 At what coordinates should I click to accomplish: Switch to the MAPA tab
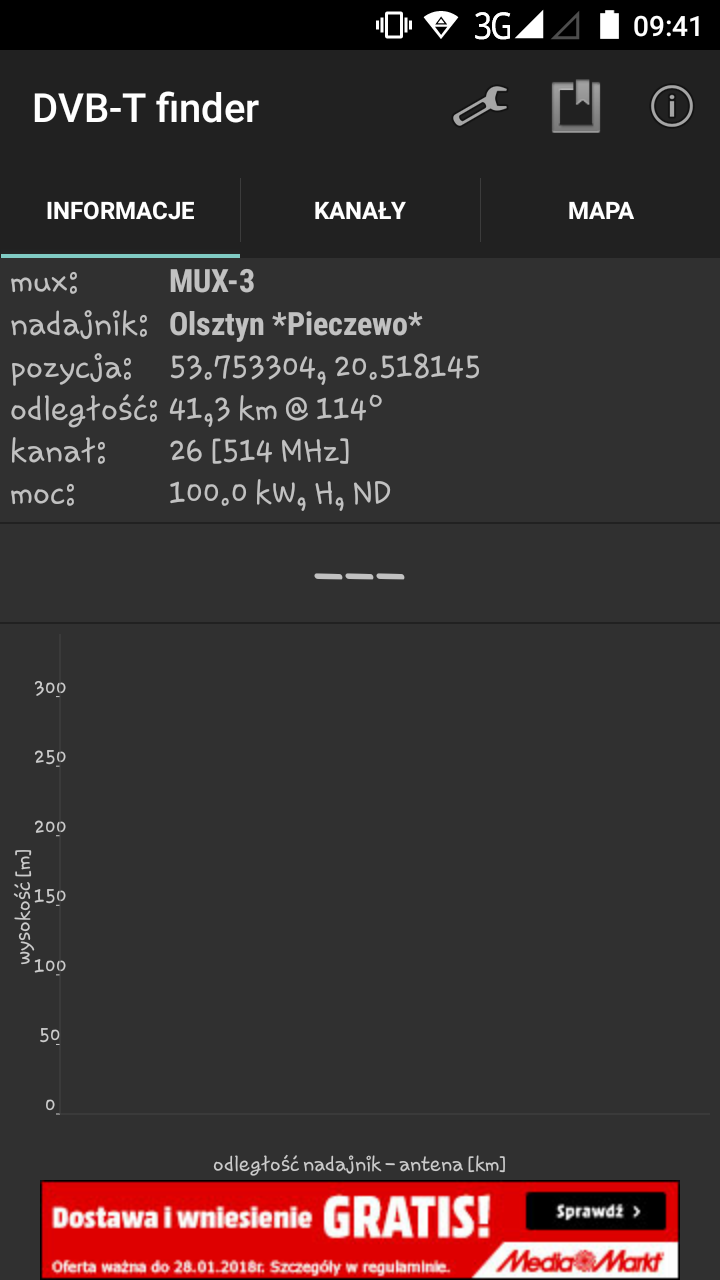(601, 211)
